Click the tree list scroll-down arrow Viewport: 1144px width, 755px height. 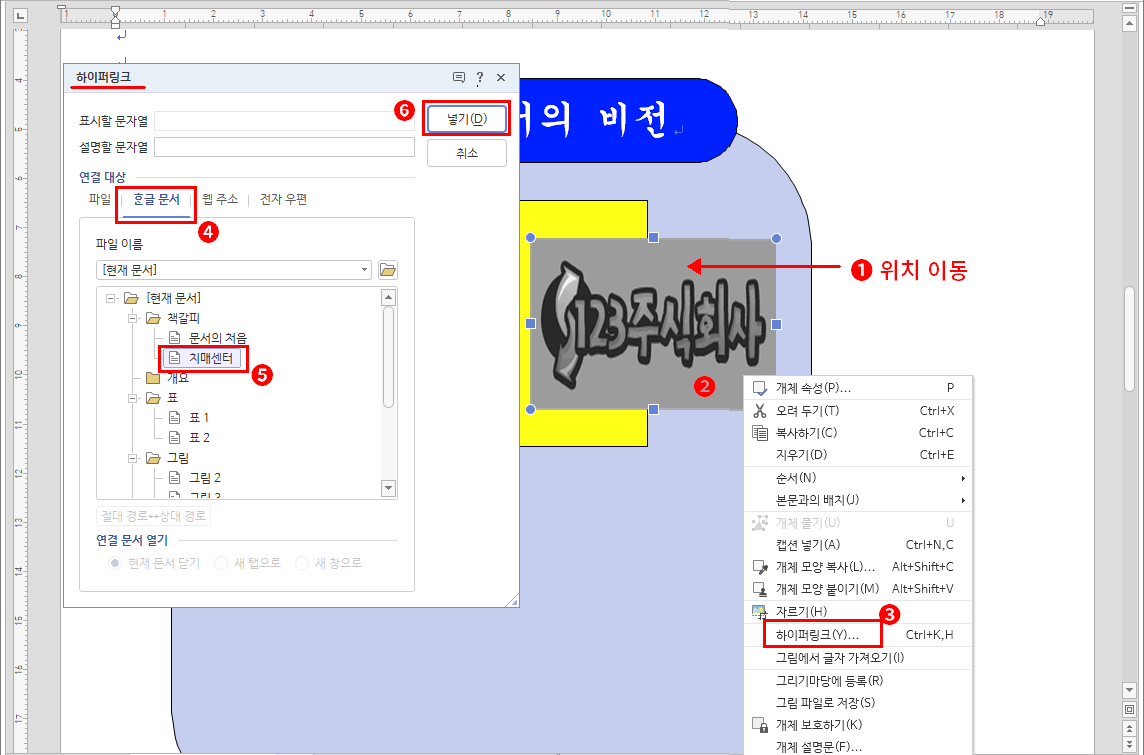click(388, 488)
